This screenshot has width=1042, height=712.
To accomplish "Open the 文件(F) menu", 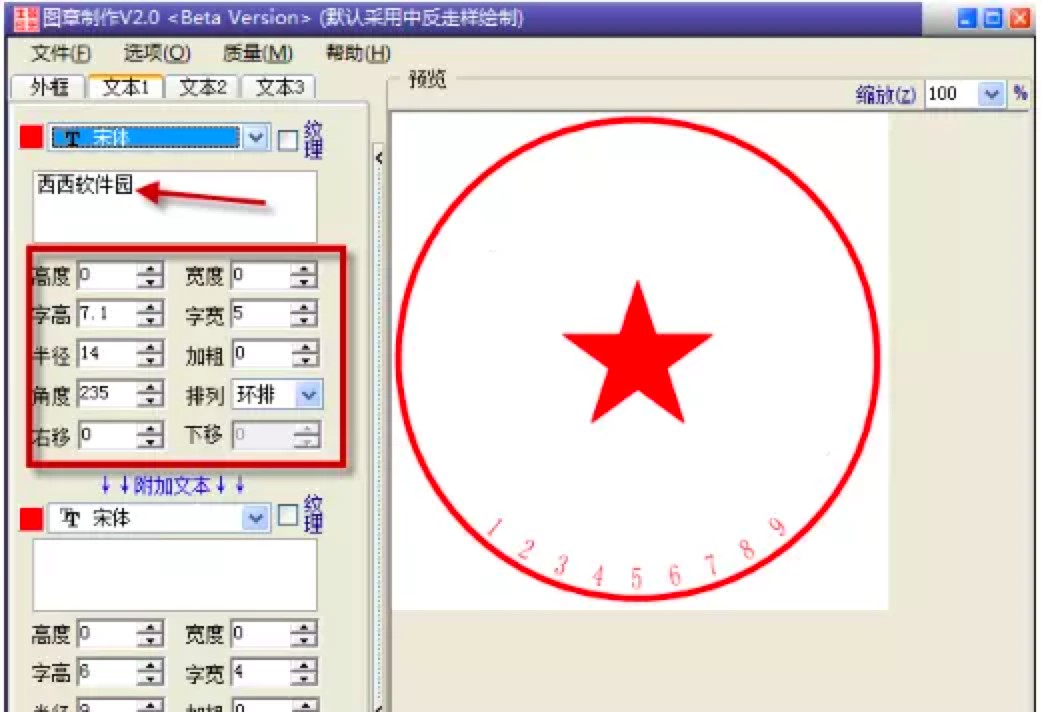I will (61, 53).
